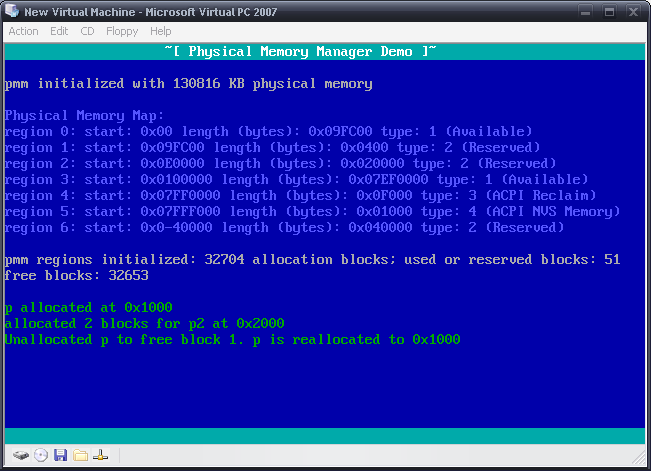Click the Virtual PC icon in title bar
This screenshot has width=651, height=471.
click(x=12, y=11)
